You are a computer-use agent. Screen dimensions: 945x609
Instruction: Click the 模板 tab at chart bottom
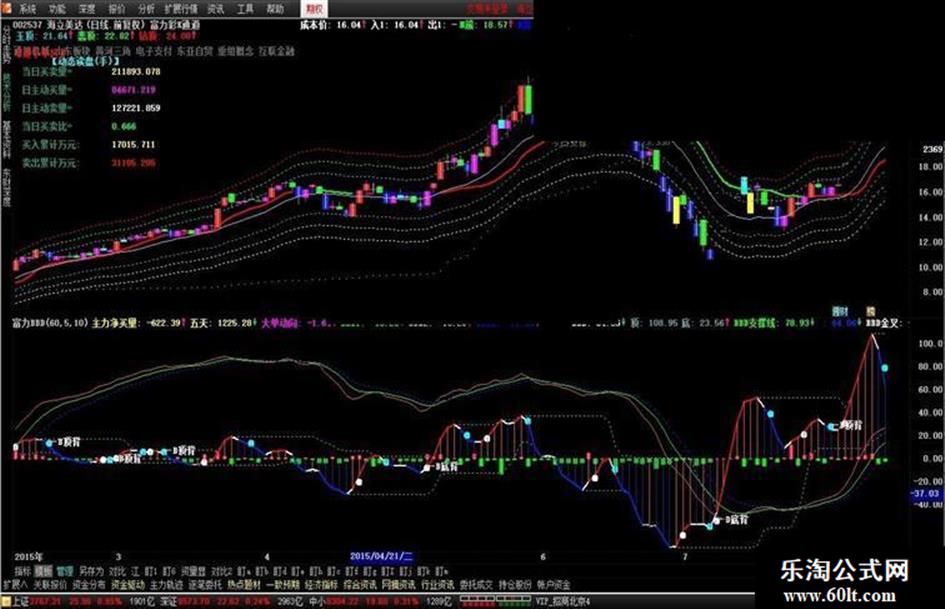[x=43, y=571]
